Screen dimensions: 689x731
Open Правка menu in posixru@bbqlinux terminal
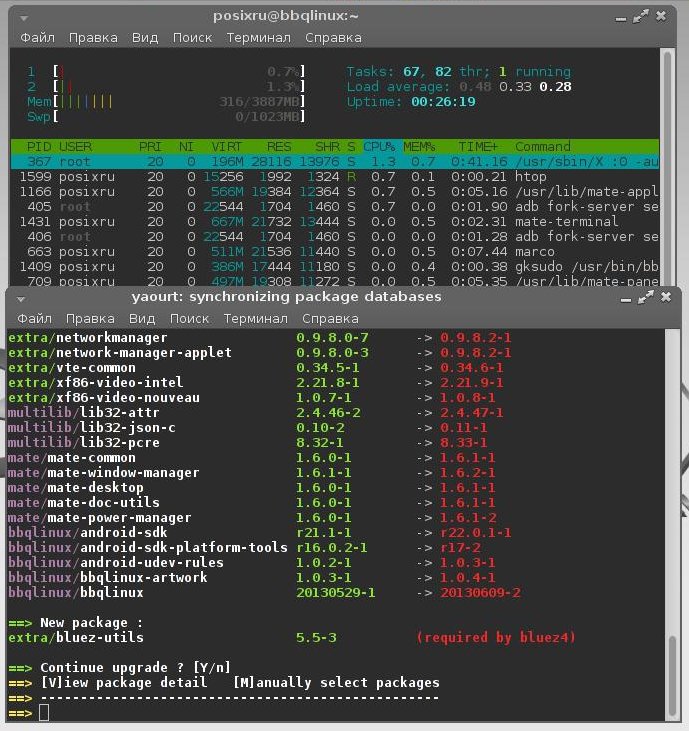(x=93, y=38)
